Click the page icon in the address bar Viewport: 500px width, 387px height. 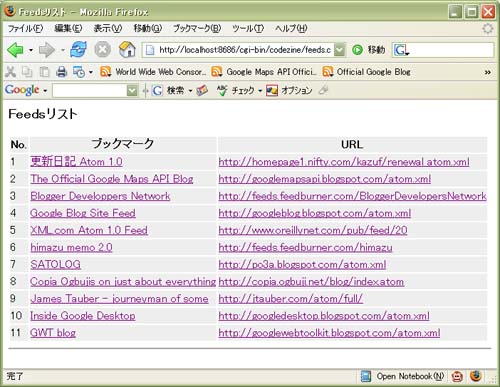click(x=150, y=50)
